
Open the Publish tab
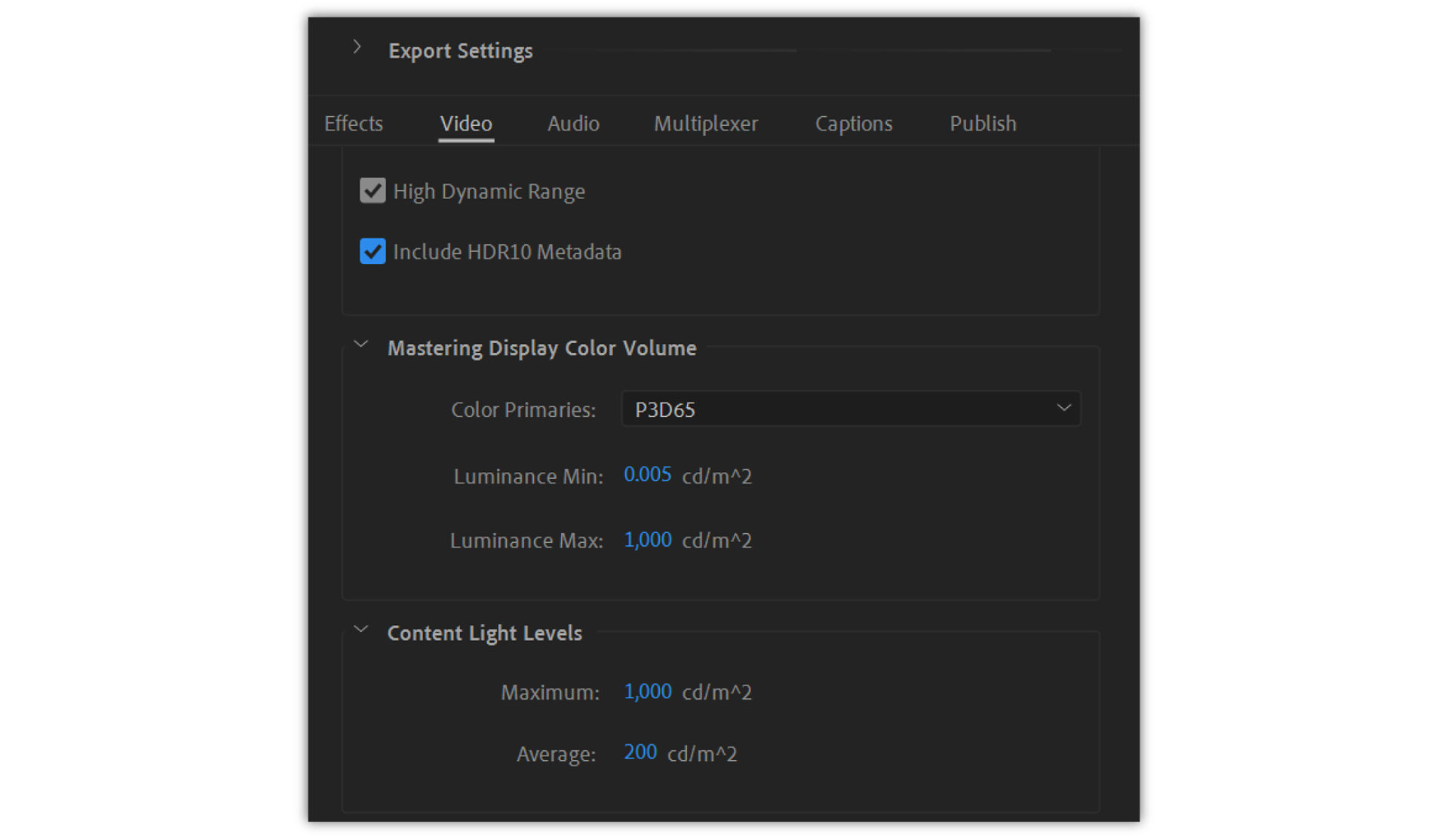tap(983, 123)
